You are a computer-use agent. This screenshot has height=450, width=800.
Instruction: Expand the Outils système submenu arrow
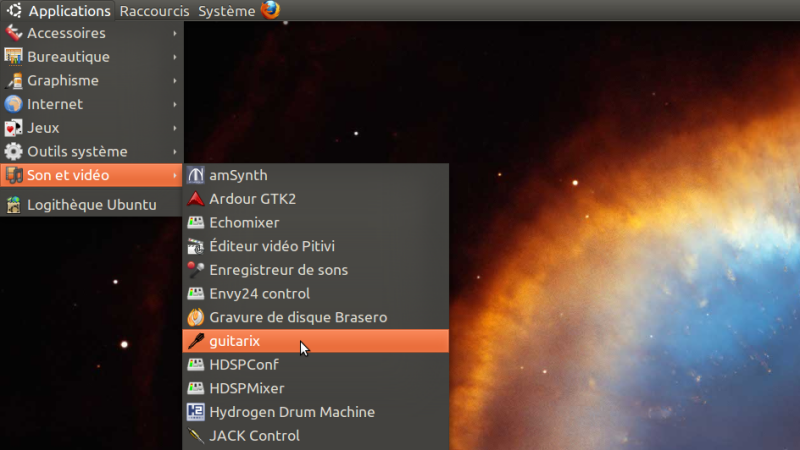[175, 152]
